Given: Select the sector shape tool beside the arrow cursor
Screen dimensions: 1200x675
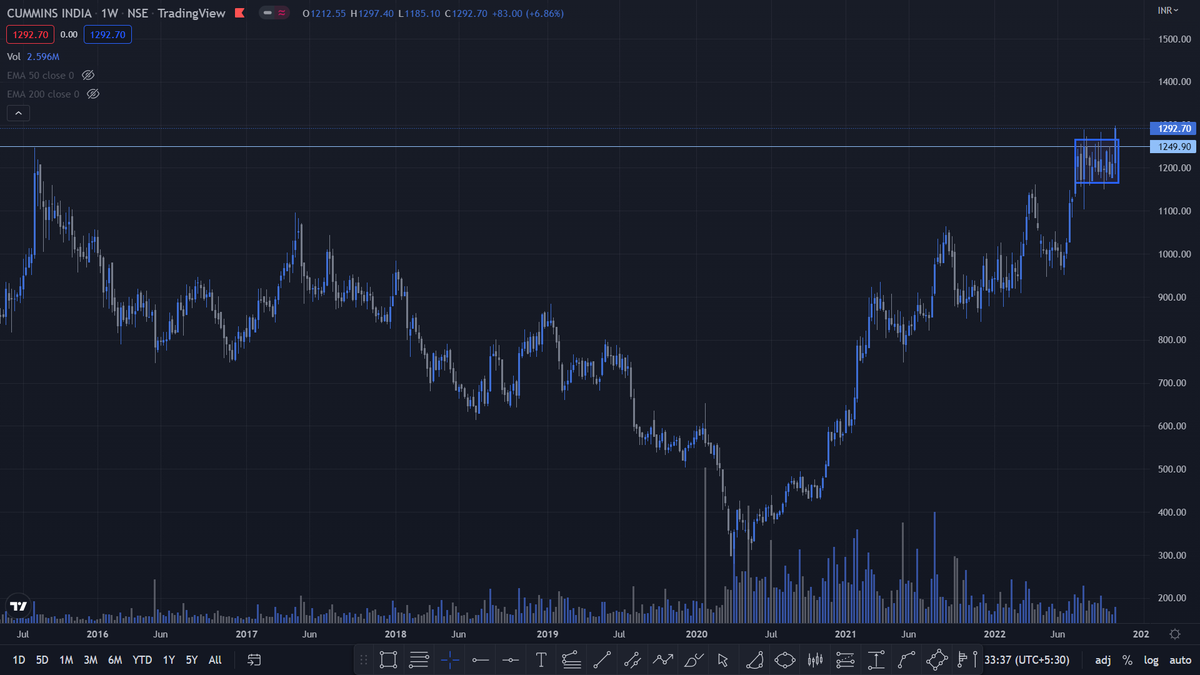Looking at the screenshot, I should [x=755, y=660].
